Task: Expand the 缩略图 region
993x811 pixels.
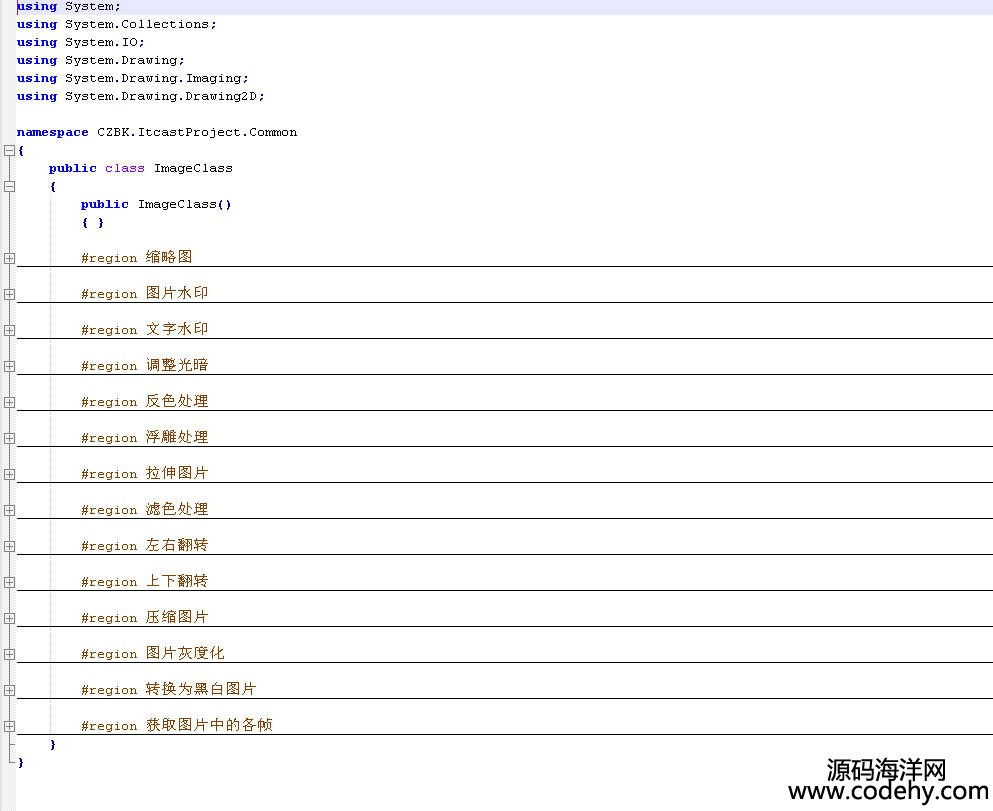Action: click(x=9, y=258)
